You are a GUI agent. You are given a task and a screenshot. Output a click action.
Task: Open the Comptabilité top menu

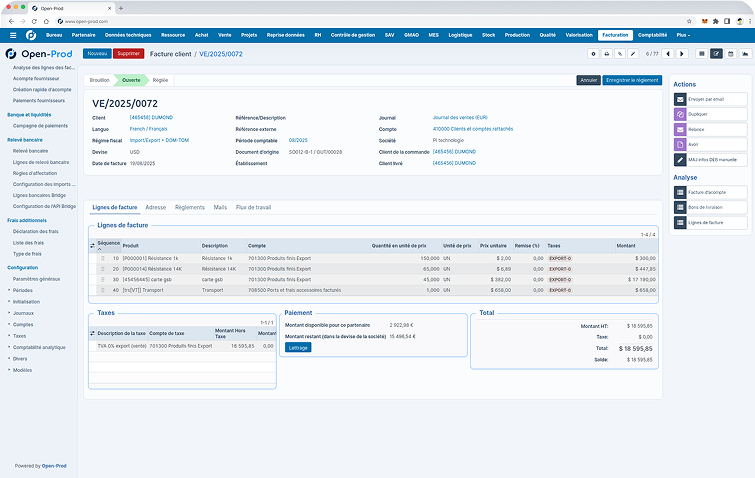tap(652, 35)
